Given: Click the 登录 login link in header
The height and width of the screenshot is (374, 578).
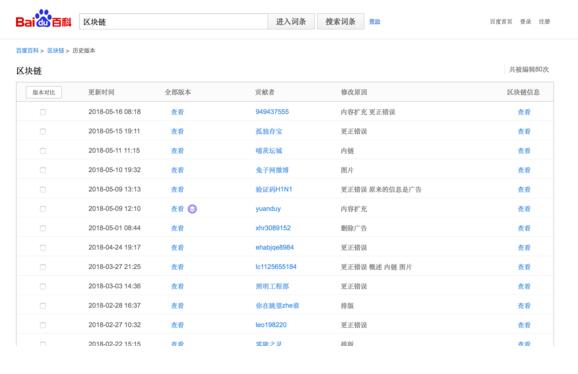Looking at the screenshot, I should pyautogui.click(x=526, y=21).
